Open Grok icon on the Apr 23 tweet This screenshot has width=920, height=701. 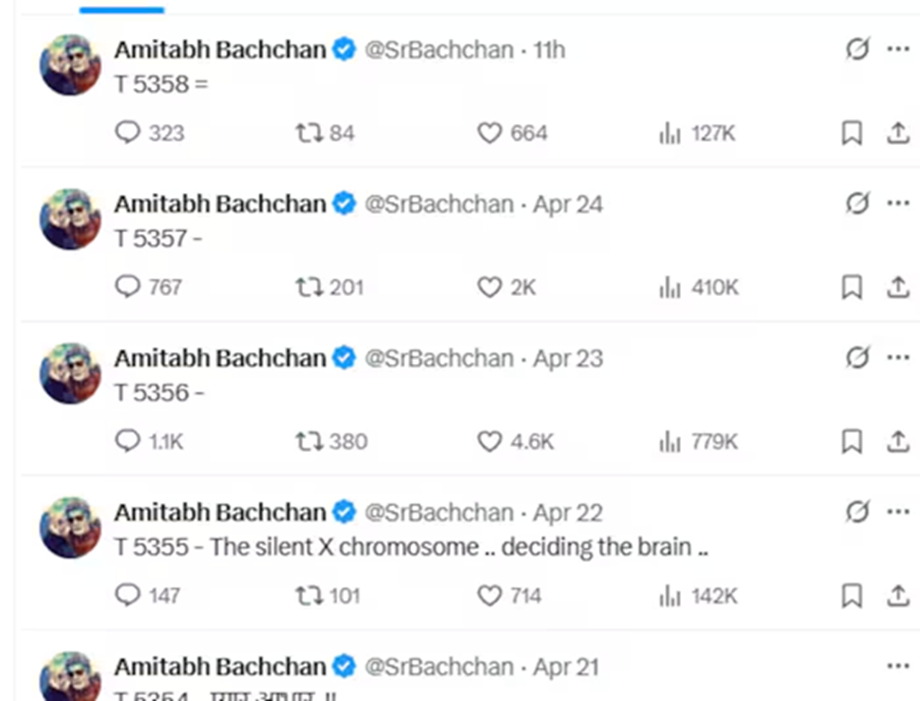tap(857, 358)
